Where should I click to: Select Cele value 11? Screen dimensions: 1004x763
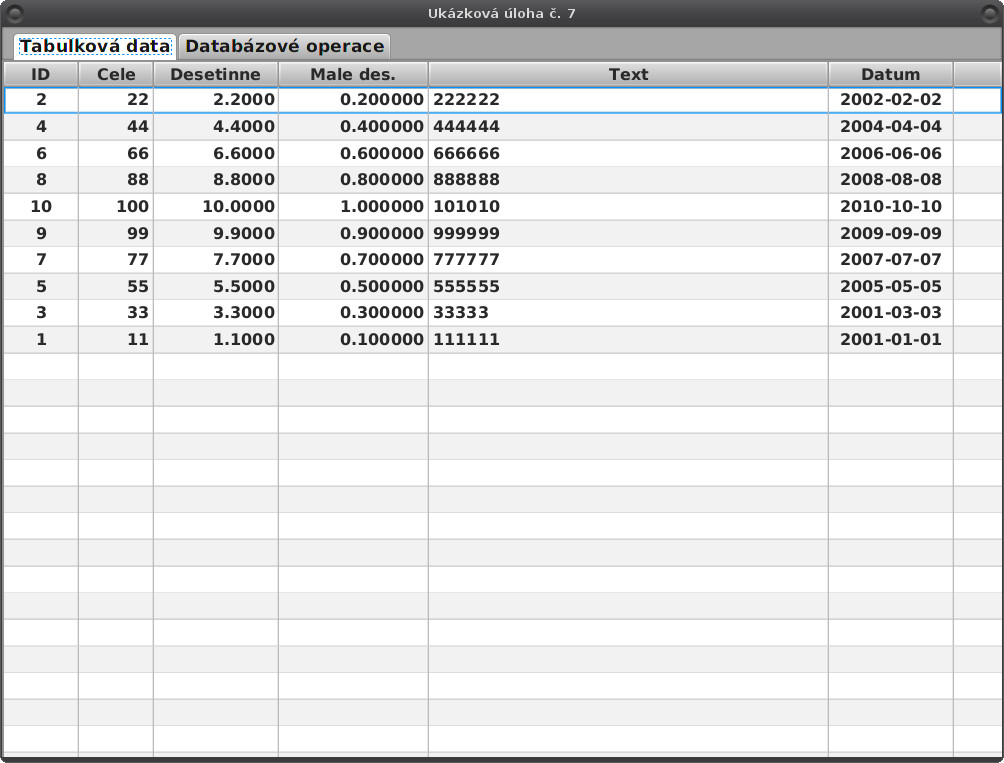point(116,340)
